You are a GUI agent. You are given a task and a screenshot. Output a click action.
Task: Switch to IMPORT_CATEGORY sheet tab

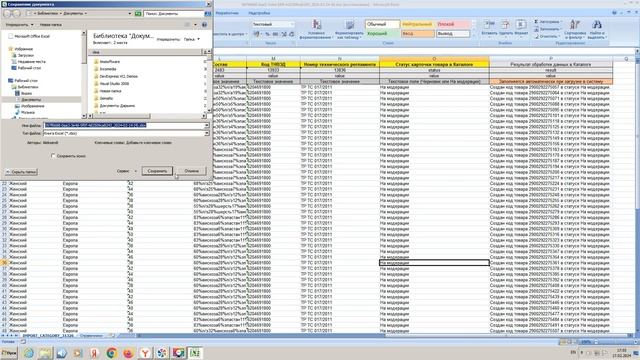point(48,336)
